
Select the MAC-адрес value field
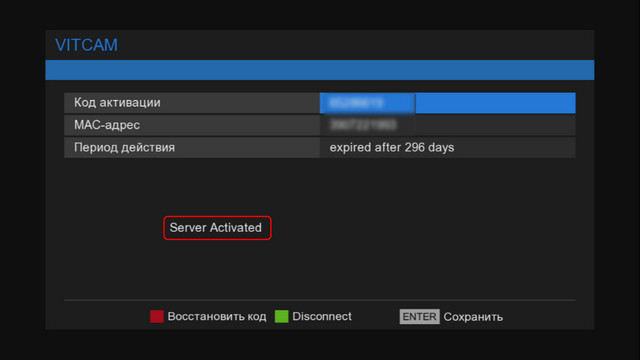click(448, 125)
